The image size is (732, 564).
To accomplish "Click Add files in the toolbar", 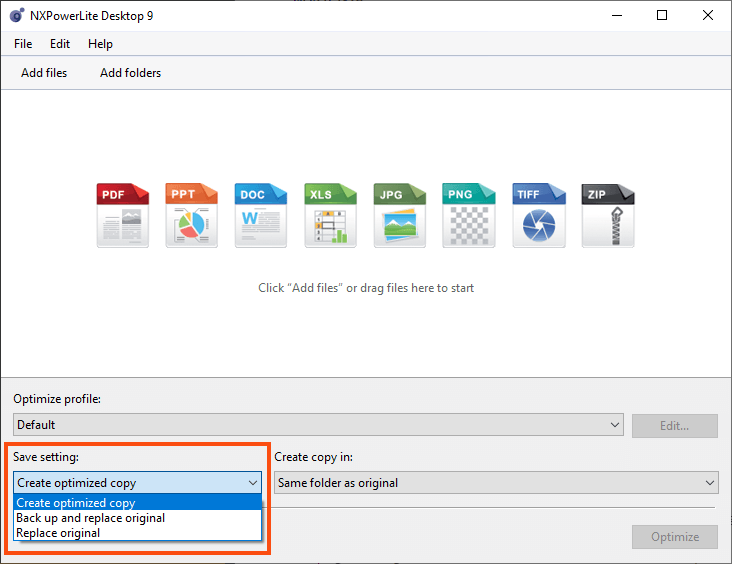I will coord(44,73).
